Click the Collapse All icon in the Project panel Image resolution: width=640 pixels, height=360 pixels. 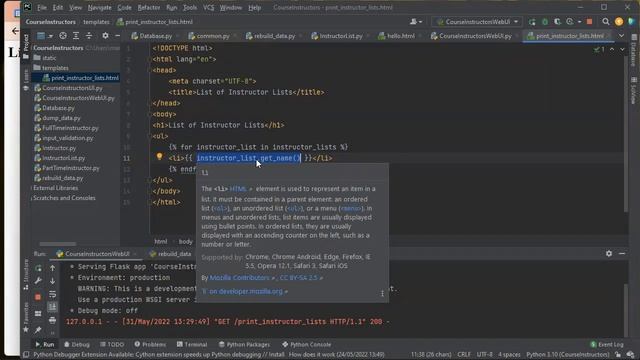pos(89,36)
